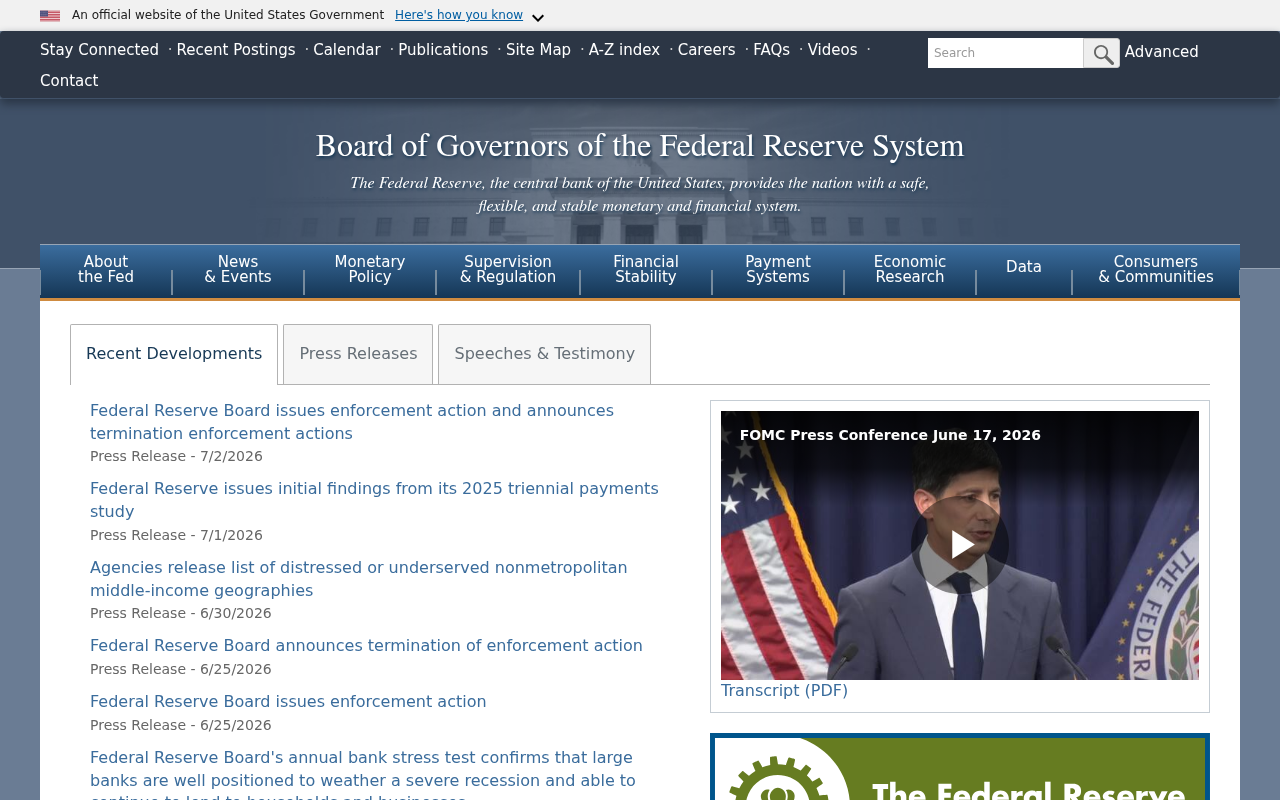
Task: Switch to the Press Releases tab
Action: pyautogui.click(x=358, y=354)
